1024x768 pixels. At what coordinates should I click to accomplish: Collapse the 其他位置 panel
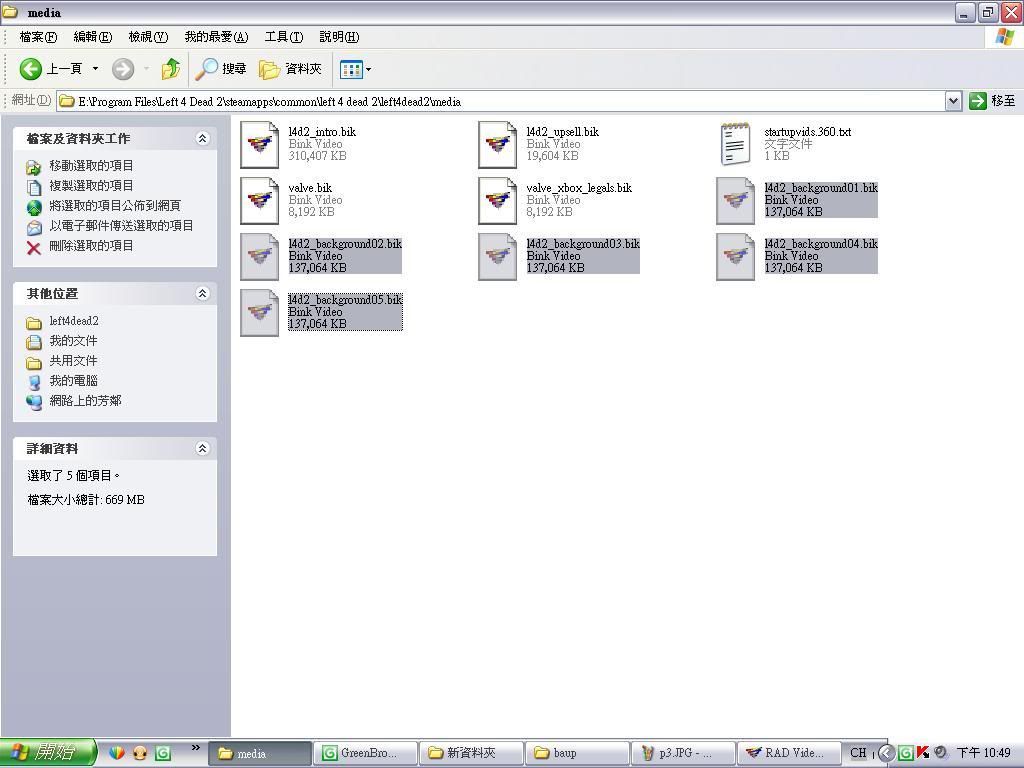202,294
